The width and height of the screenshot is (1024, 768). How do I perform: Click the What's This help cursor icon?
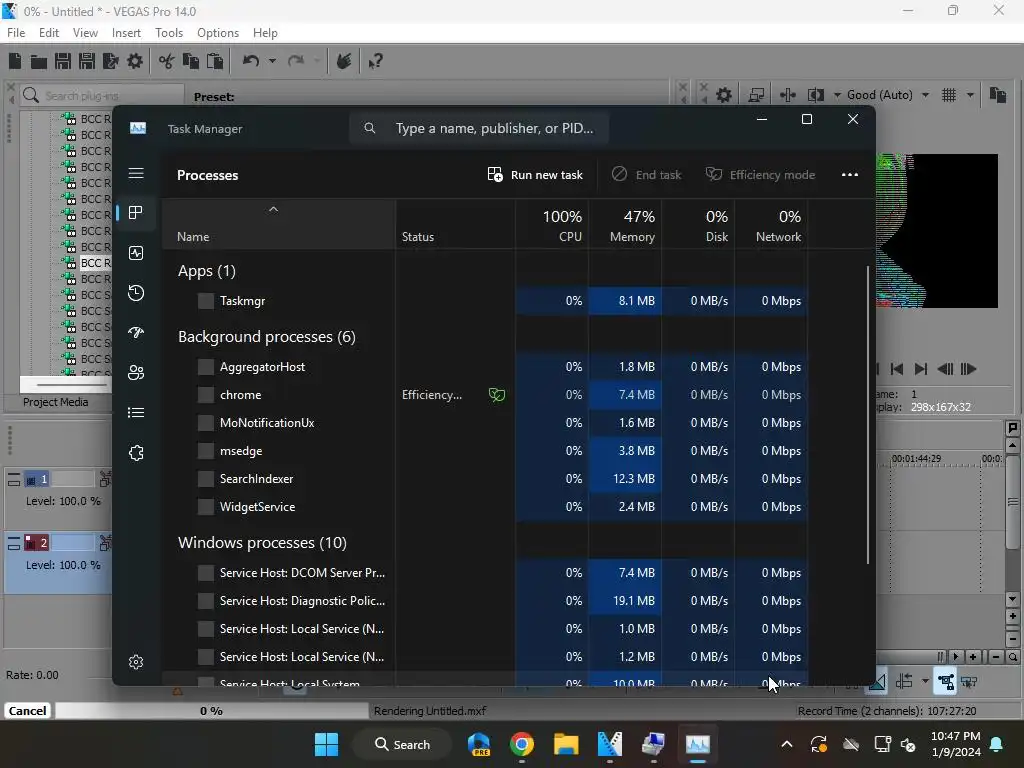pyautogui.click(x=376, y=61)
